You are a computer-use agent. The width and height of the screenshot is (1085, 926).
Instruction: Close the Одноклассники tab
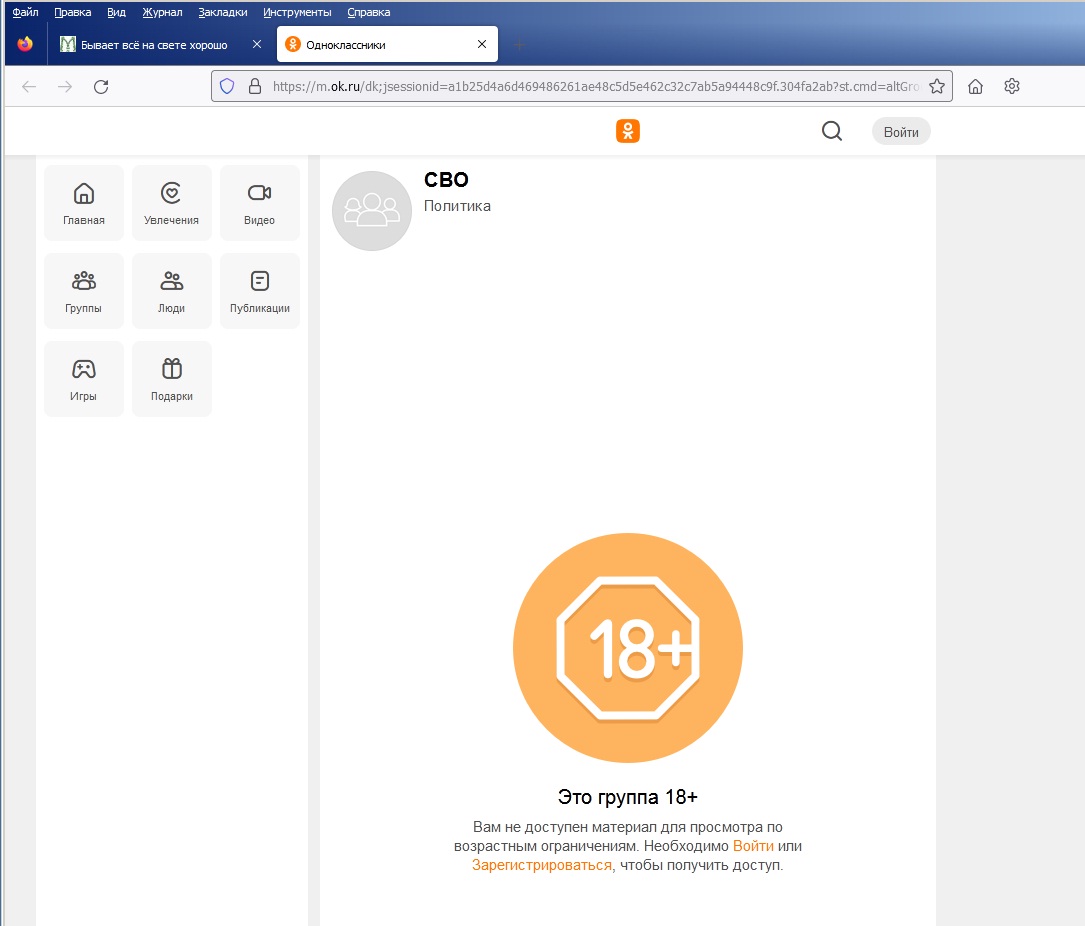482,44
